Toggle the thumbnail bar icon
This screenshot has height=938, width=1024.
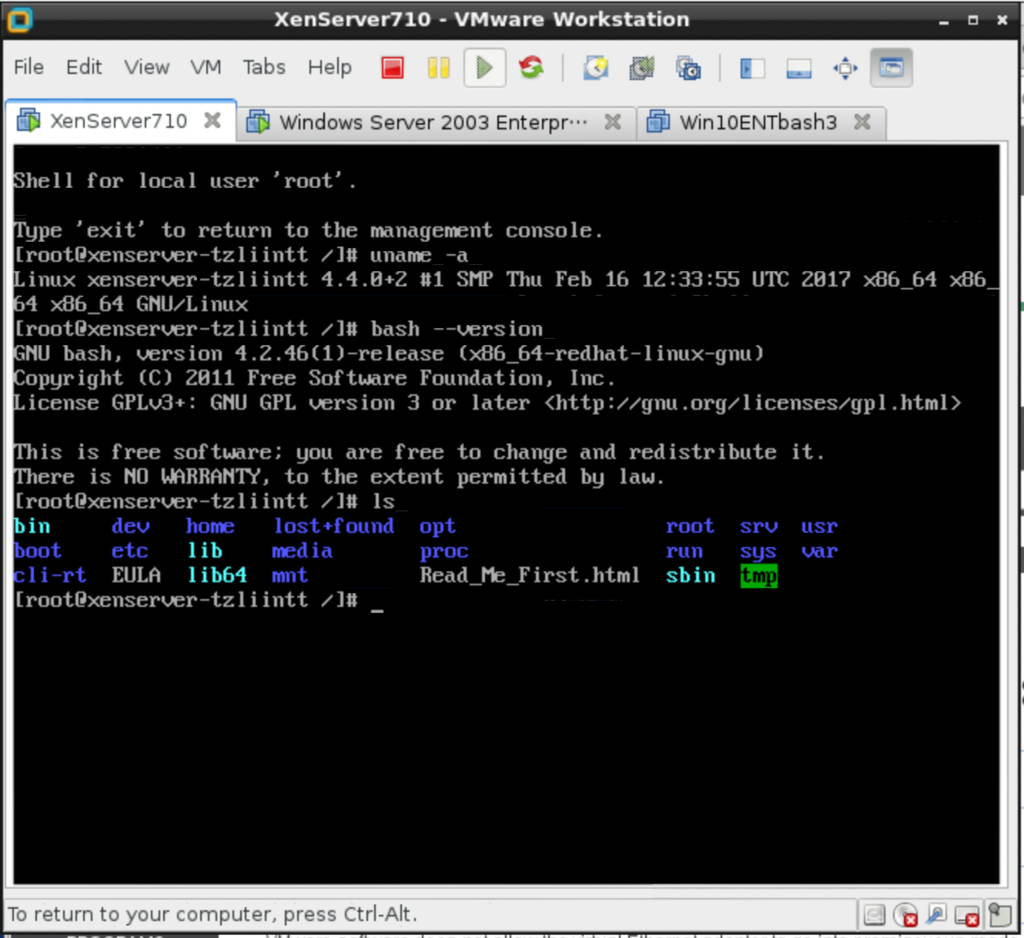[799, 68]
